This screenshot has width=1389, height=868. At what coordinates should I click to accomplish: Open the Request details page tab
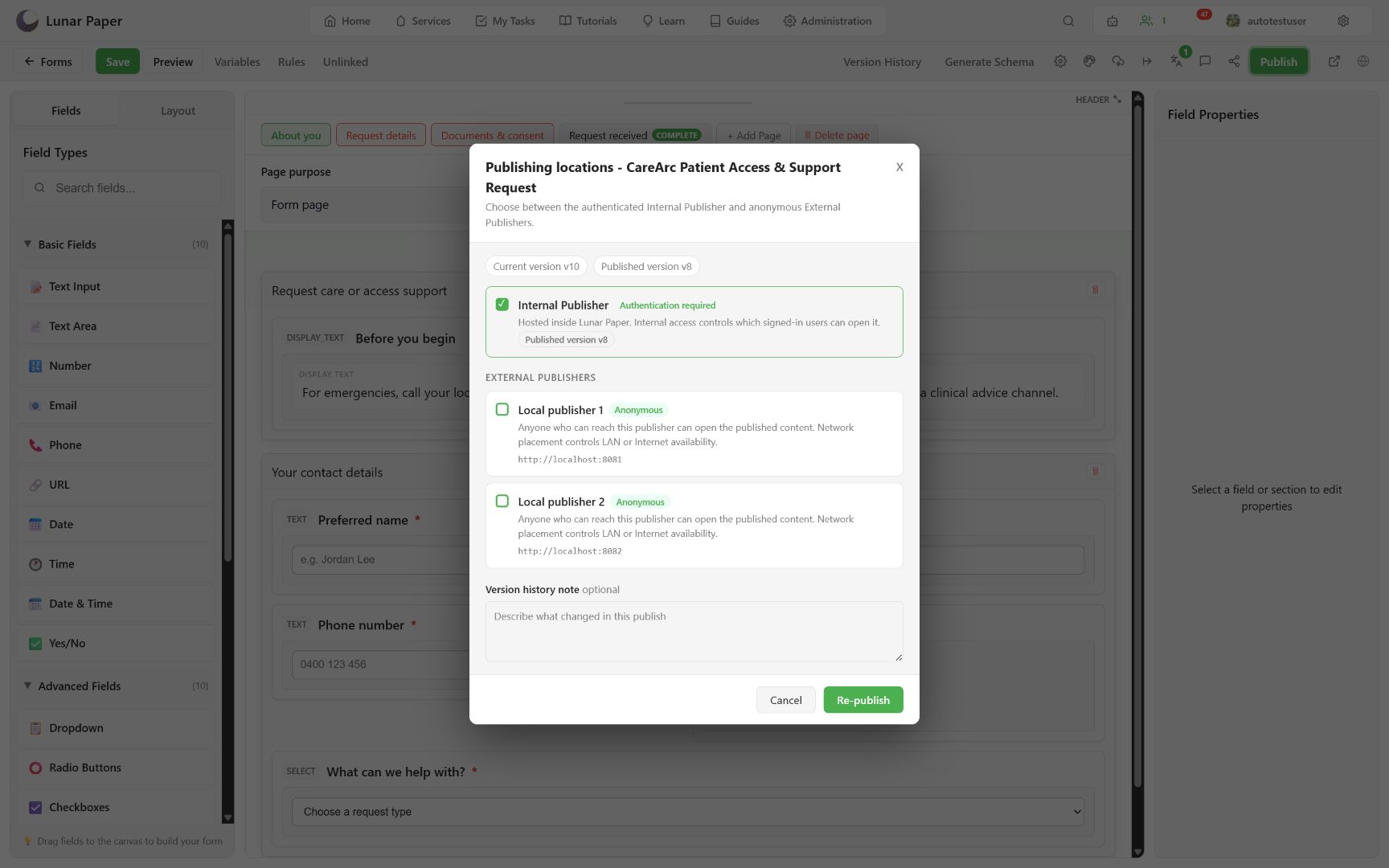[381, 135]
